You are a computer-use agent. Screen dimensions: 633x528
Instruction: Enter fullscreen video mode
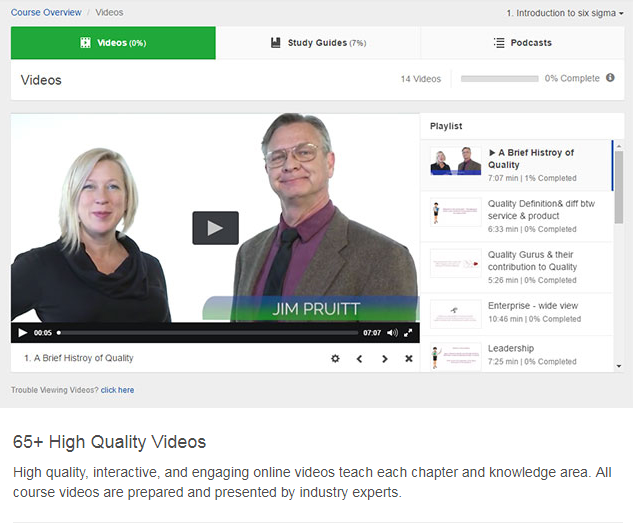[408, 333]
